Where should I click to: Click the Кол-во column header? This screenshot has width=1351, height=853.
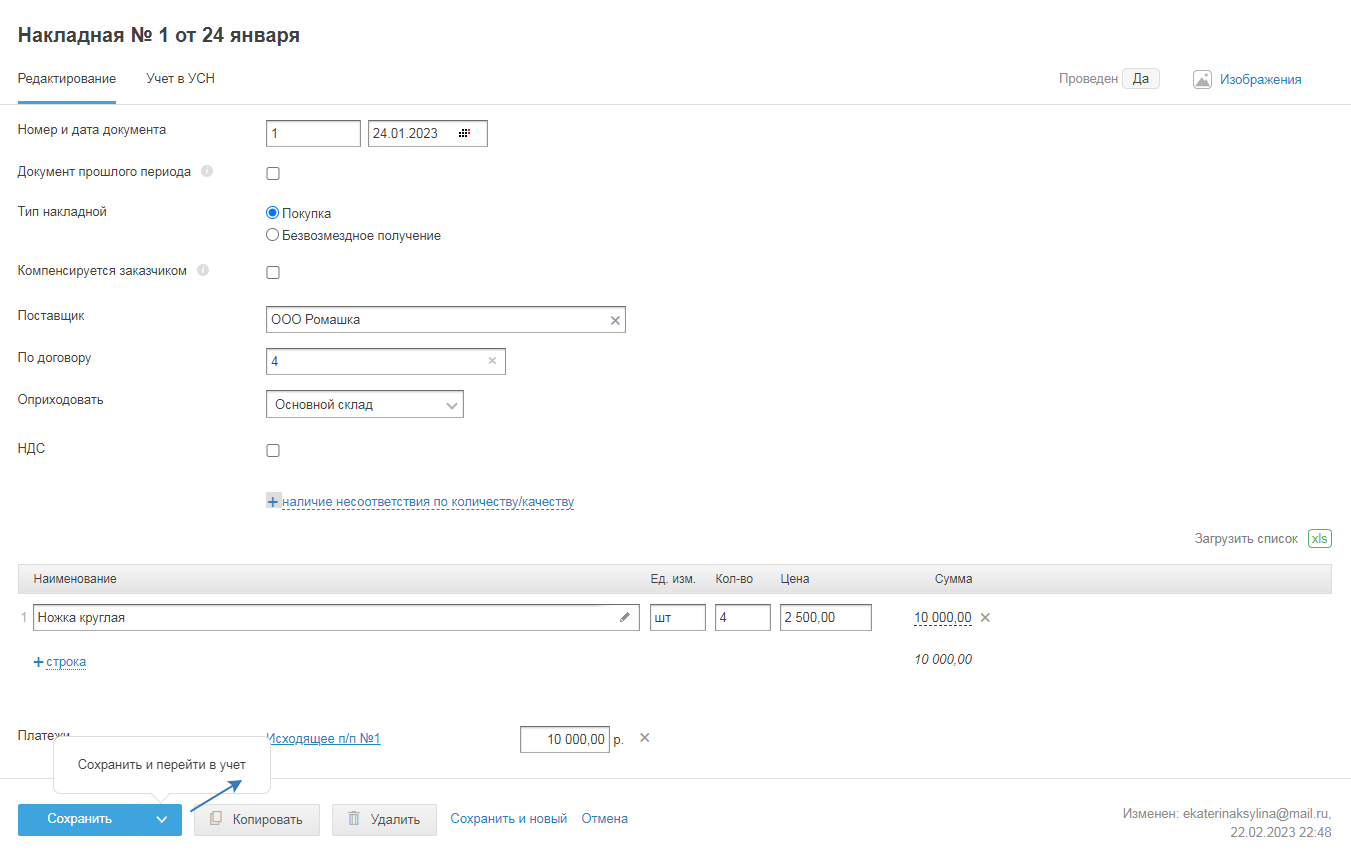(x=734, y=579)
